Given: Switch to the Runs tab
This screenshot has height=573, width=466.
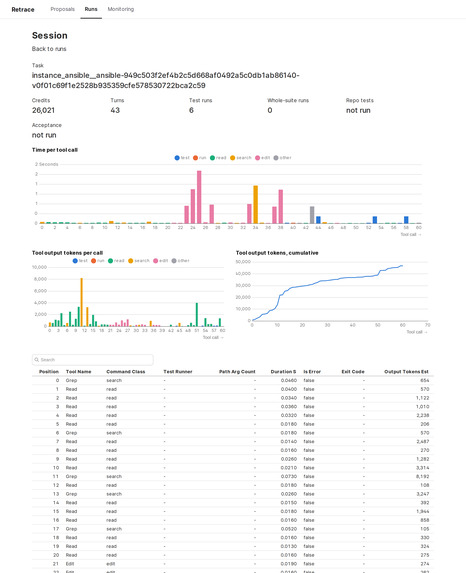Looking at the screenshot, I should [91, 9].
